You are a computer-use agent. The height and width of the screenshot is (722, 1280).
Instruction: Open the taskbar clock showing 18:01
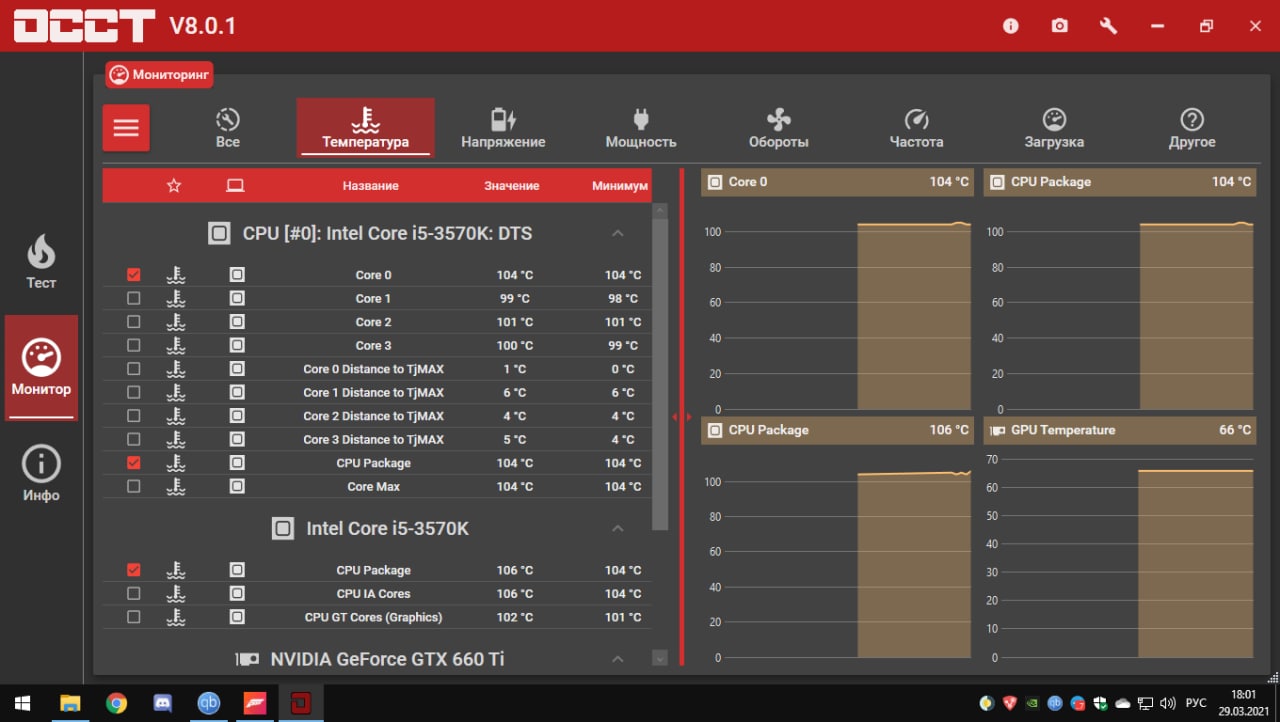point(1243,702)
